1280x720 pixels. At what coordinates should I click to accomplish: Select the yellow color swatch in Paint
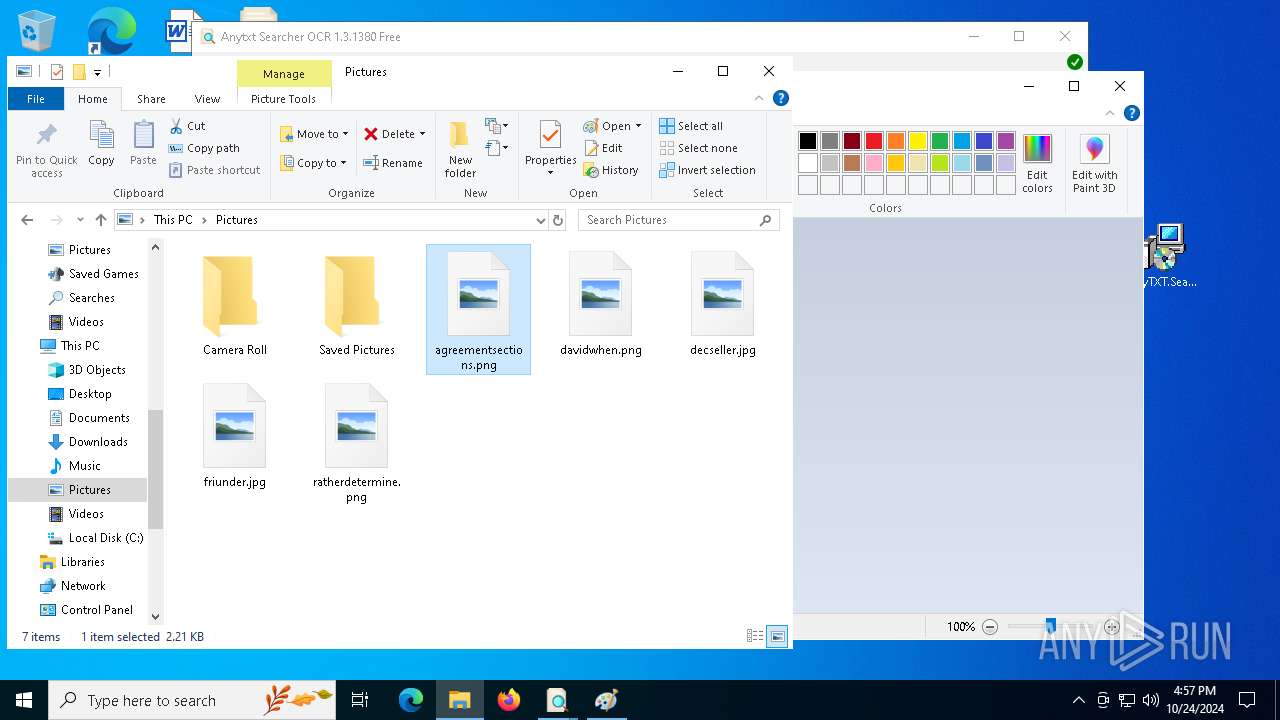(x=918, y=141)
